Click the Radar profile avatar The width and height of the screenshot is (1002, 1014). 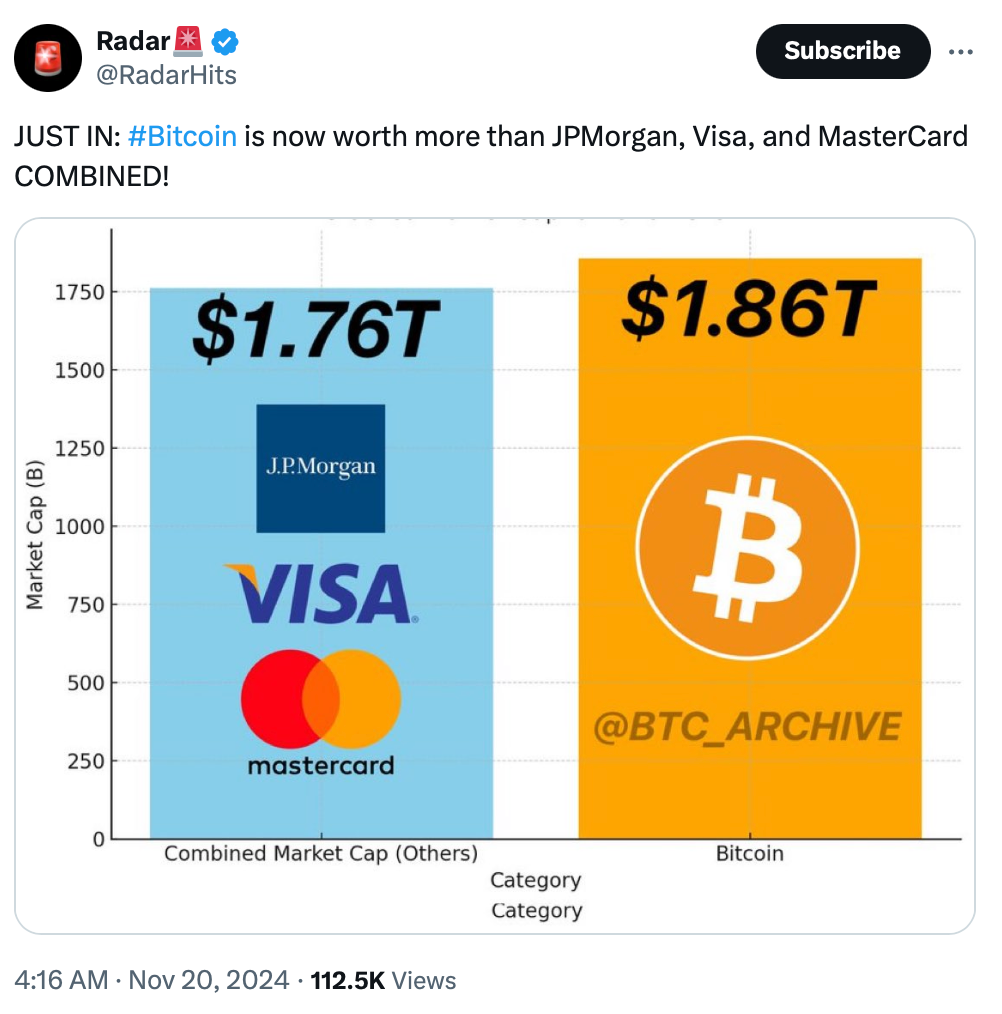[x=48, y=58]
